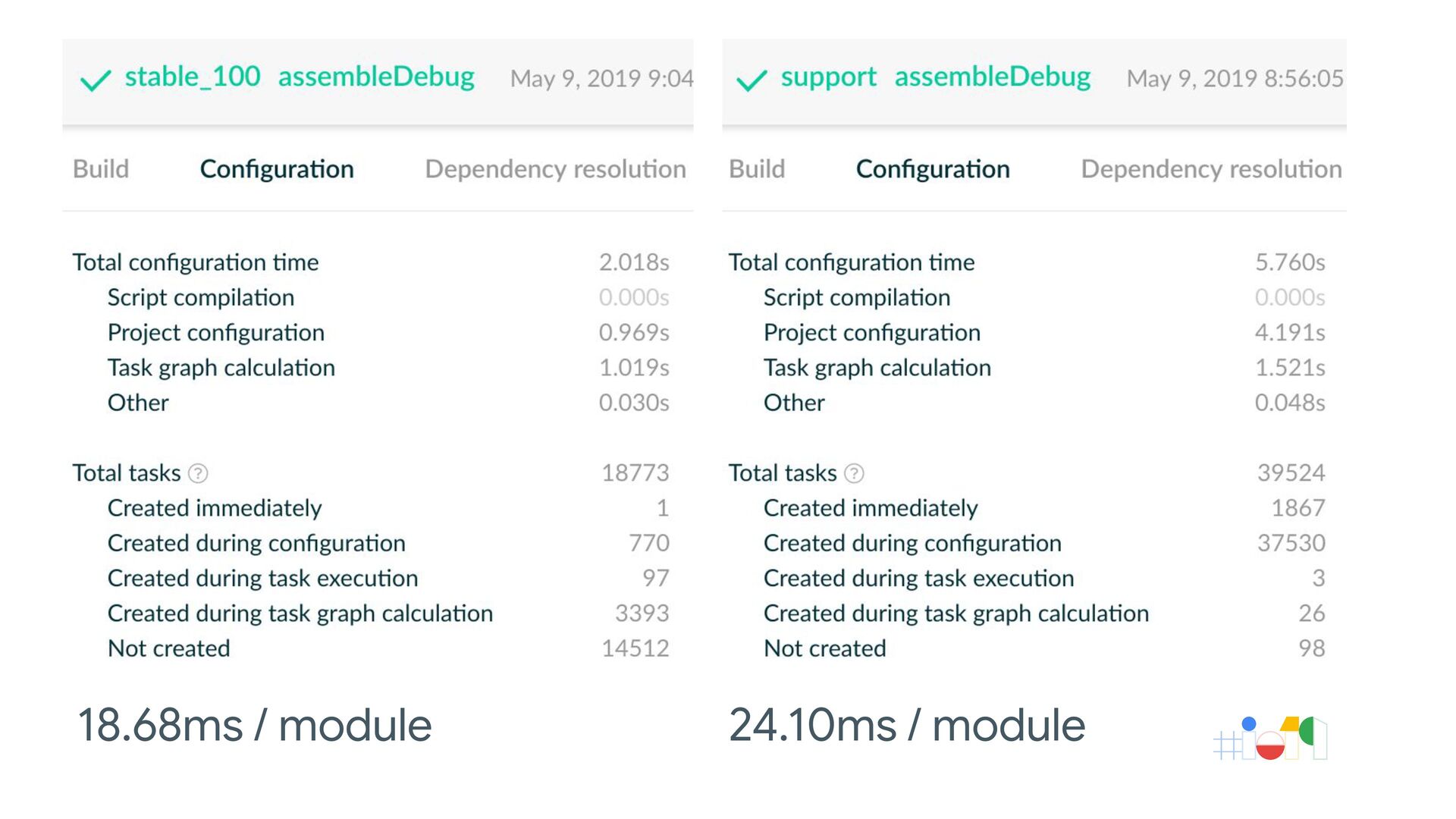Select the left panel's Configuration tab
The height and width of the screenshot is (819, 1456).
[x=277, y=169]
